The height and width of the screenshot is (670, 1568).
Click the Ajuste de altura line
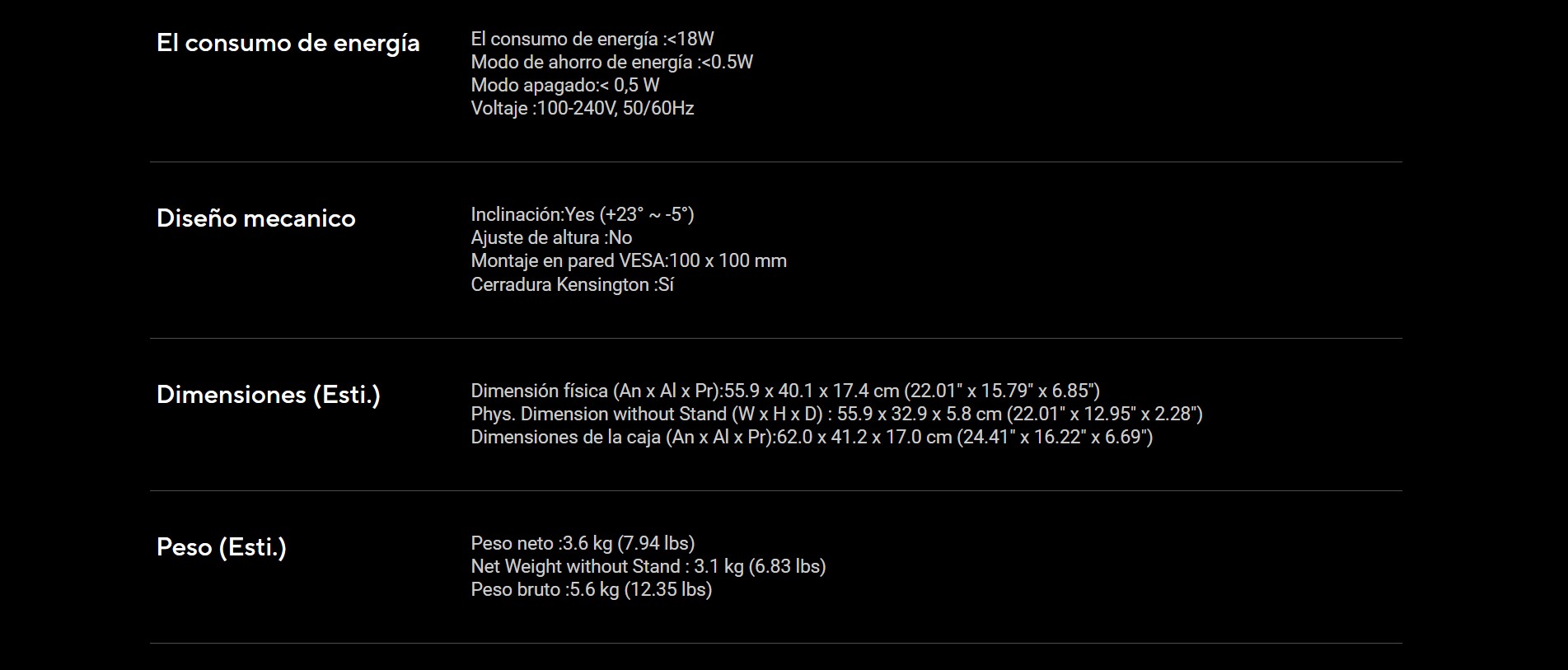[551, 237]
